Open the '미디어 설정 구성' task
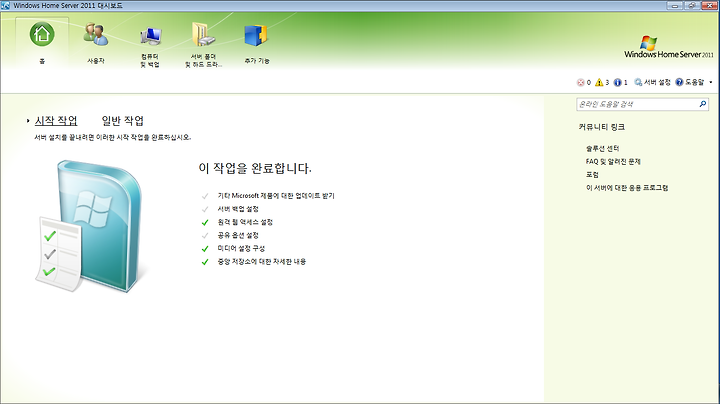The height and width of the screenshot is (404, 720). pyautogui.click(x=241, y=249)
